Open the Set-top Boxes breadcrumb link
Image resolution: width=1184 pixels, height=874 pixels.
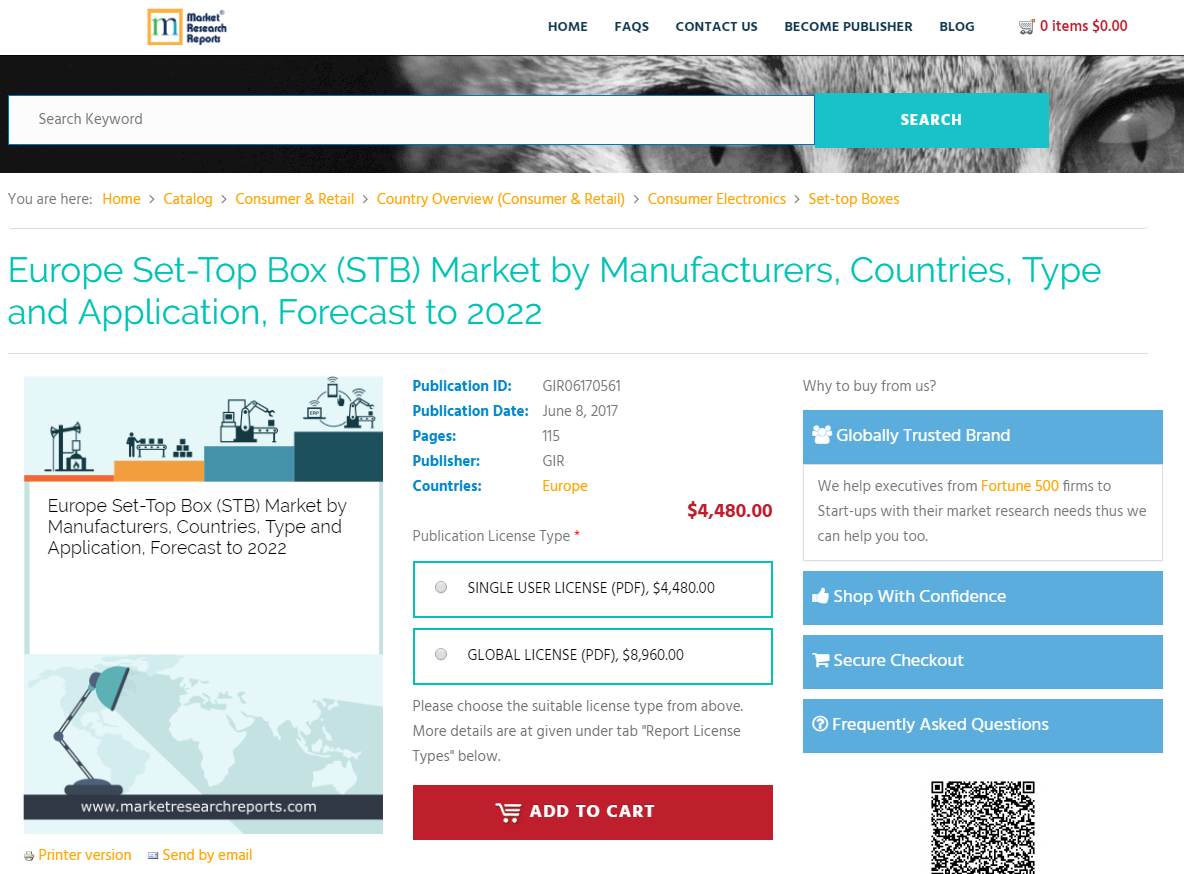click(x=854, y=199)
